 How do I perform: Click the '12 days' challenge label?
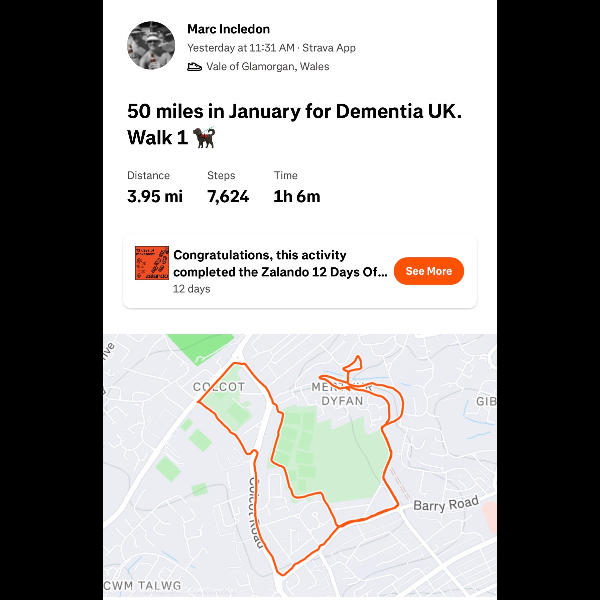tap(192, 289)
